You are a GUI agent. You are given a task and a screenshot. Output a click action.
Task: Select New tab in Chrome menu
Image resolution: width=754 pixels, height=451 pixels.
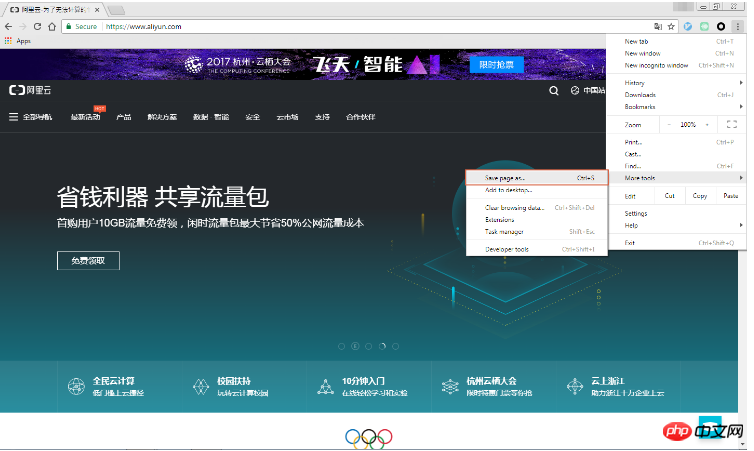(x=677, y=41)
